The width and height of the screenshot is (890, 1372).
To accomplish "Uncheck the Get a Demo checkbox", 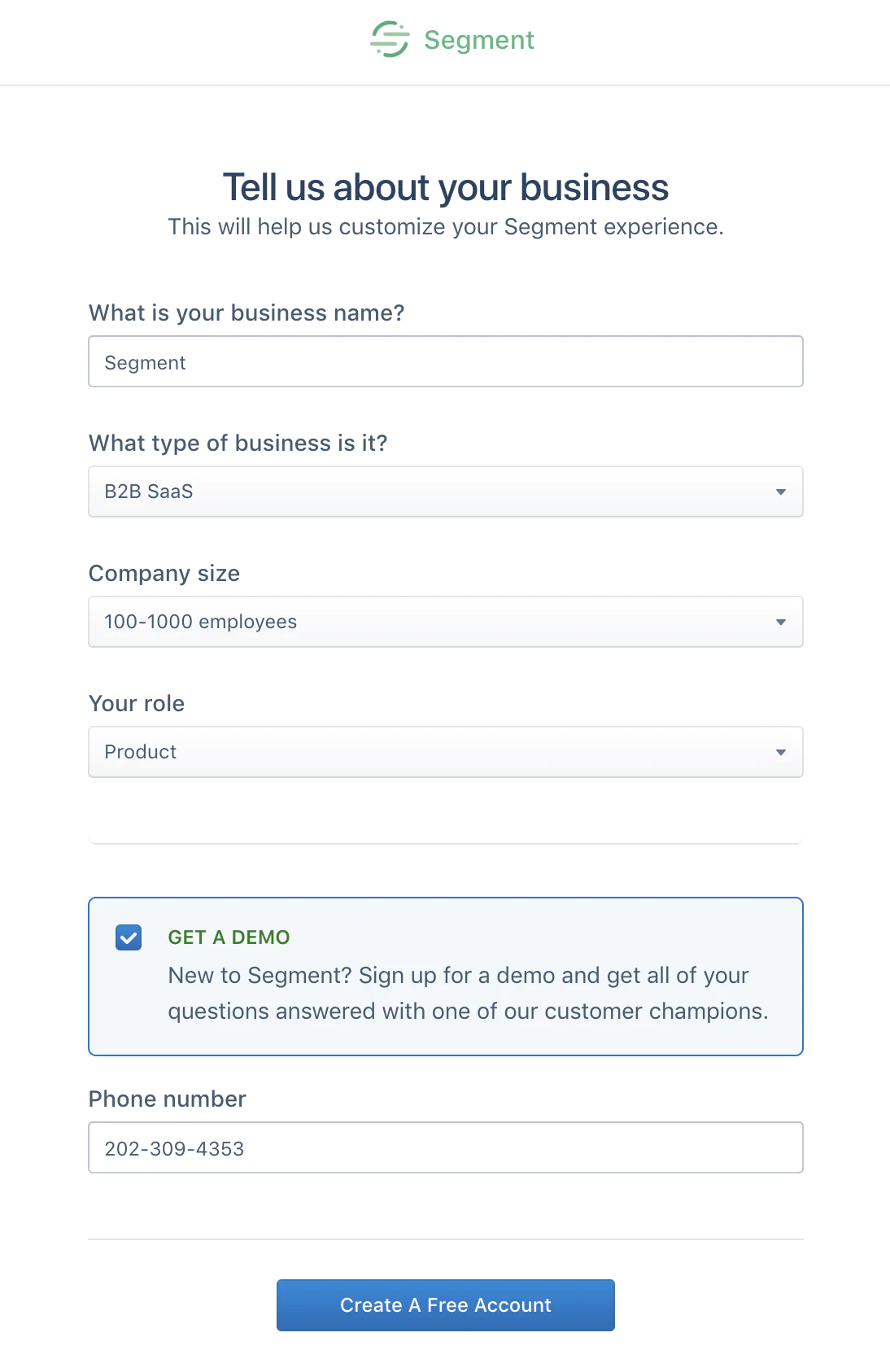I will (x=129, y=937).
